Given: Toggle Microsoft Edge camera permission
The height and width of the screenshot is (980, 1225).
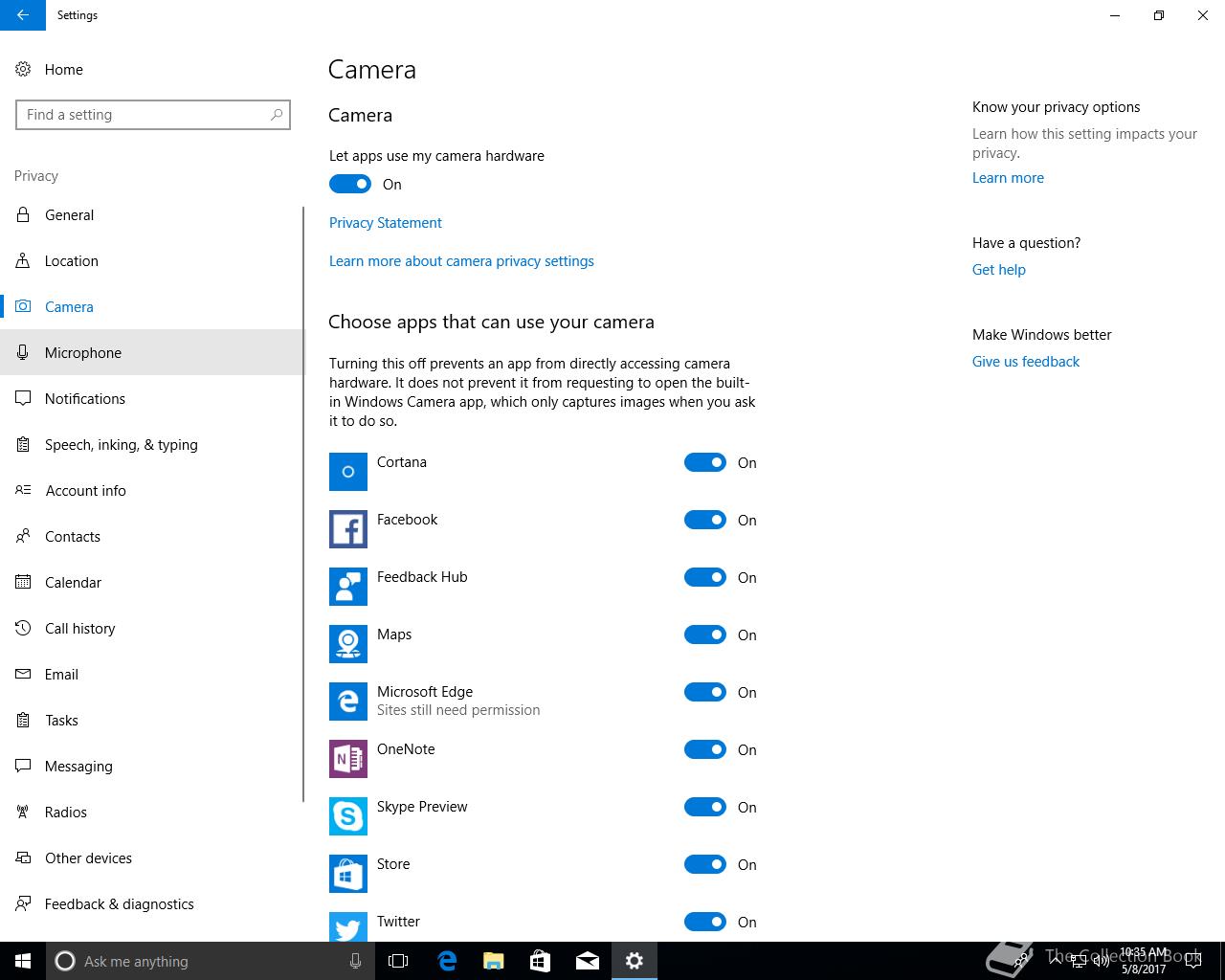Looking at the screenshot, I should (705, 692).
